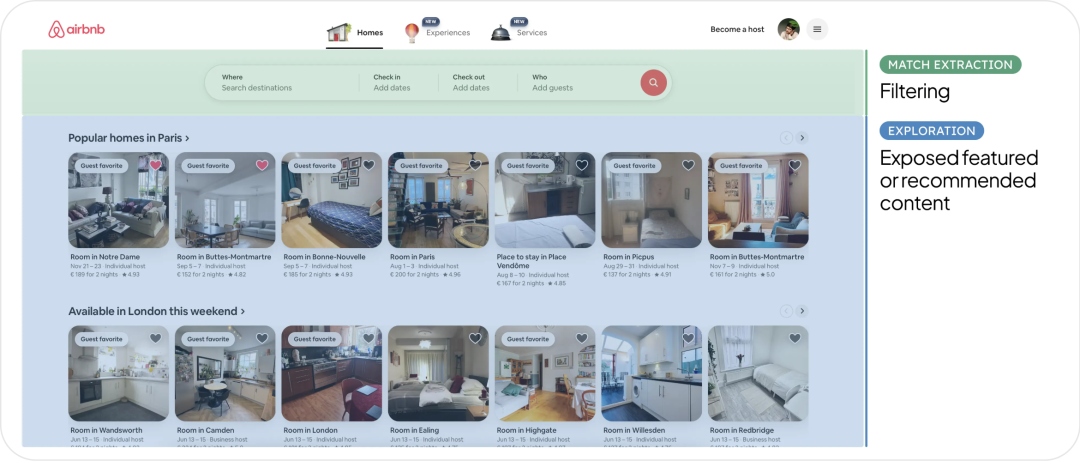The width and height of the screenshot is (1080, 461).
Task: Open the user profile avatar
Action: (788, 30)
